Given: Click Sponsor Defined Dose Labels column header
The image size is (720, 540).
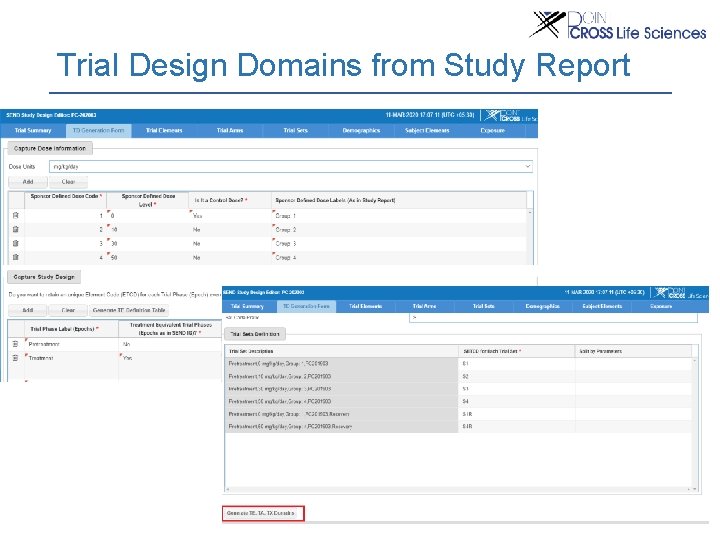Looking at the screenshot, I should [399, 200].
